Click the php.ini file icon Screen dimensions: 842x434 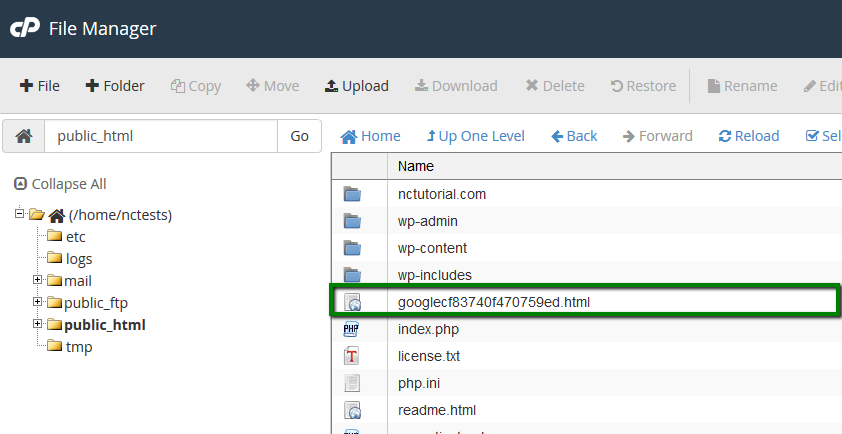coord(352,383)
